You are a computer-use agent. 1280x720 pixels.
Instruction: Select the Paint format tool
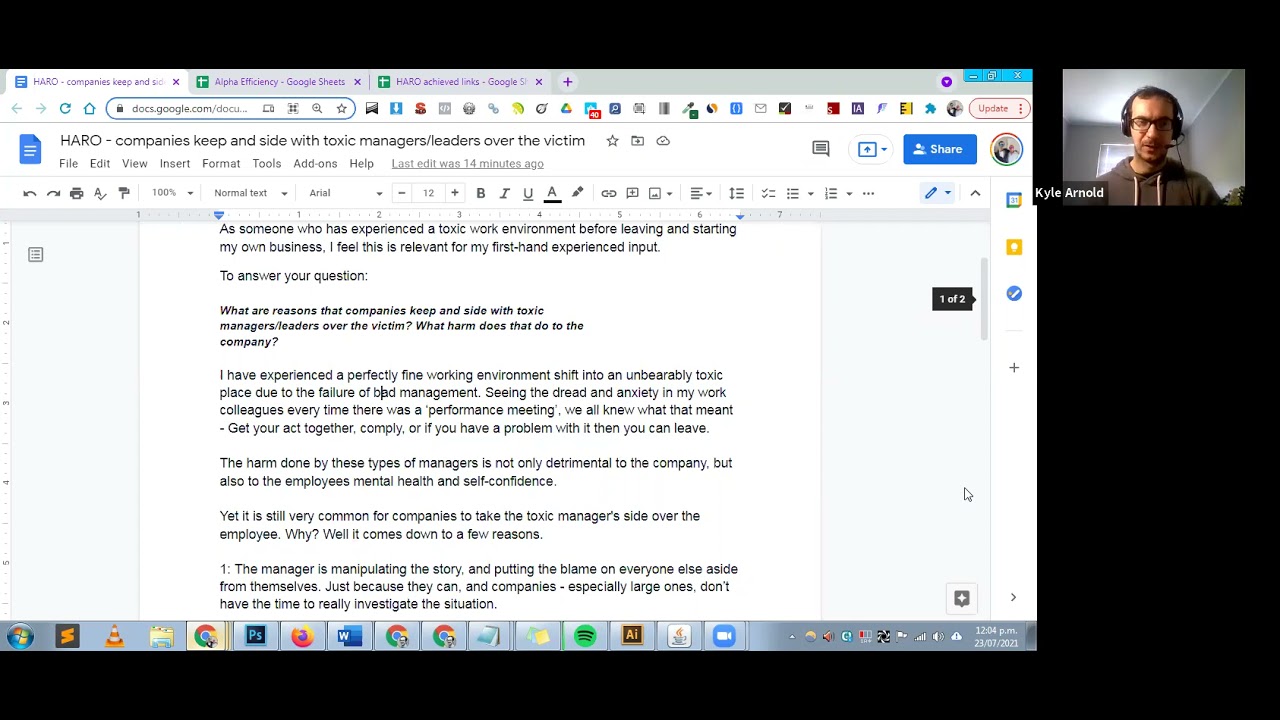coord(124,193)
